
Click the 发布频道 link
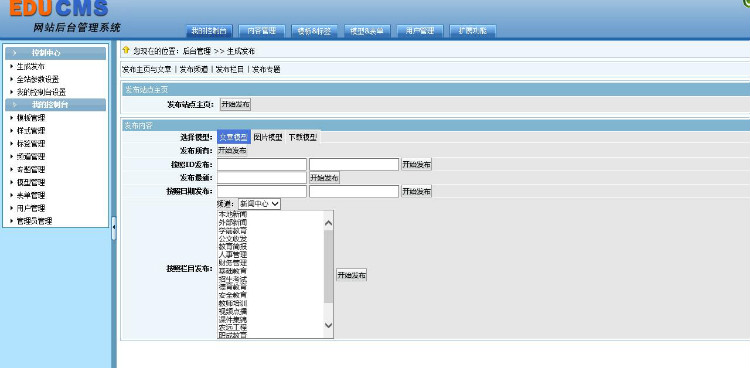(x=194, y=69)
